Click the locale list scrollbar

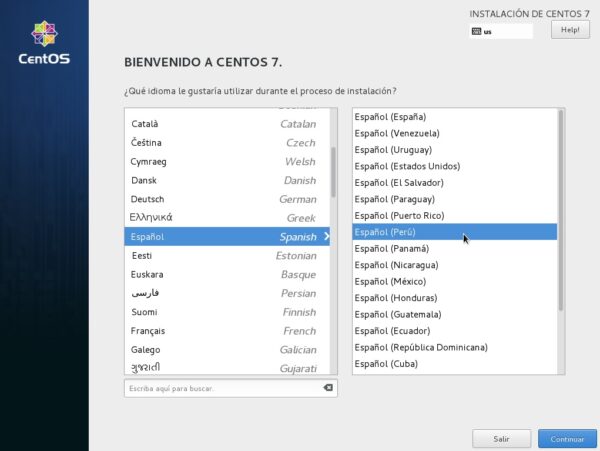[x=561, y=210]
